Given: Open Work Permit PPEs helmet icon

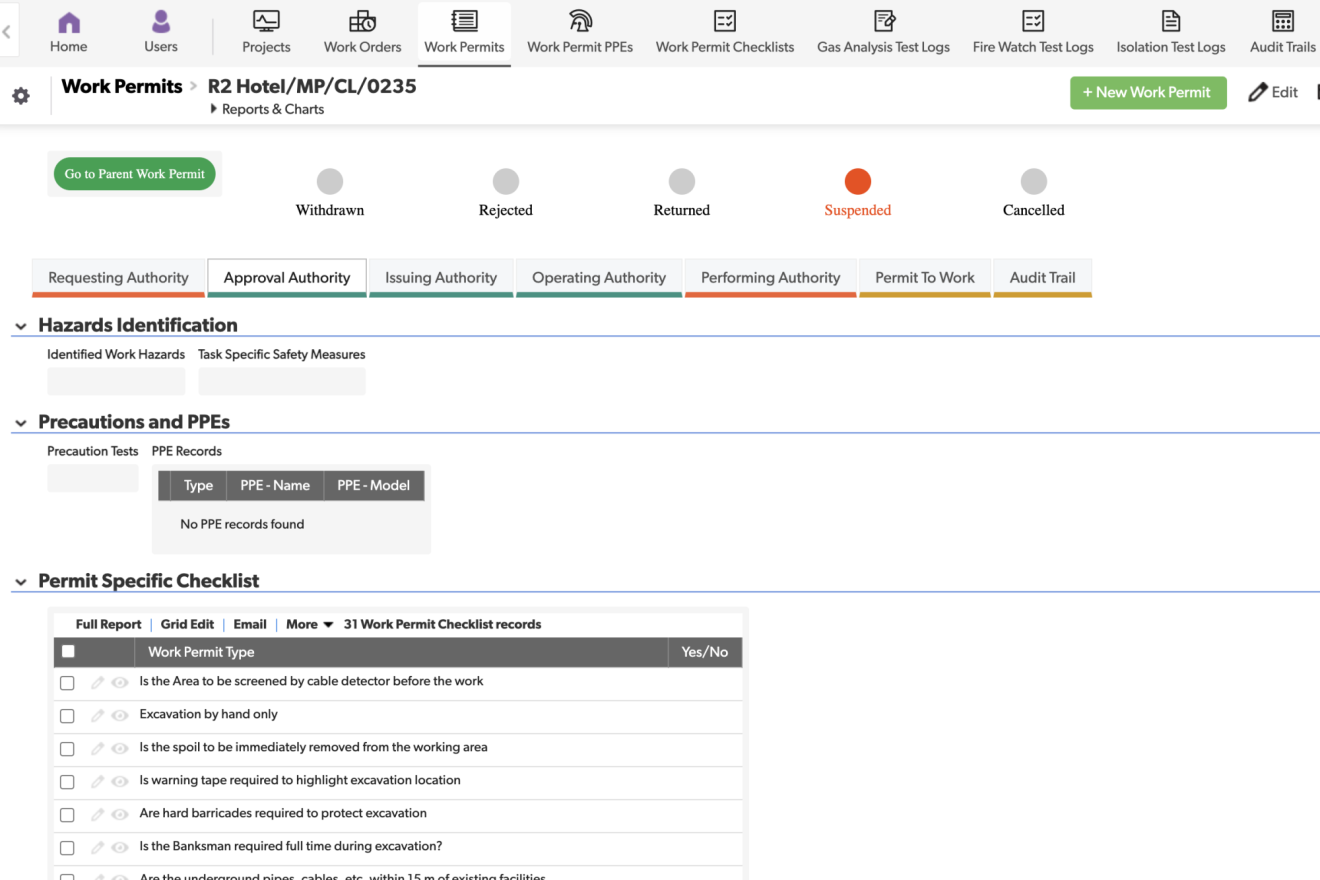Looking at the screenshot, I should (x=580, y=23).
